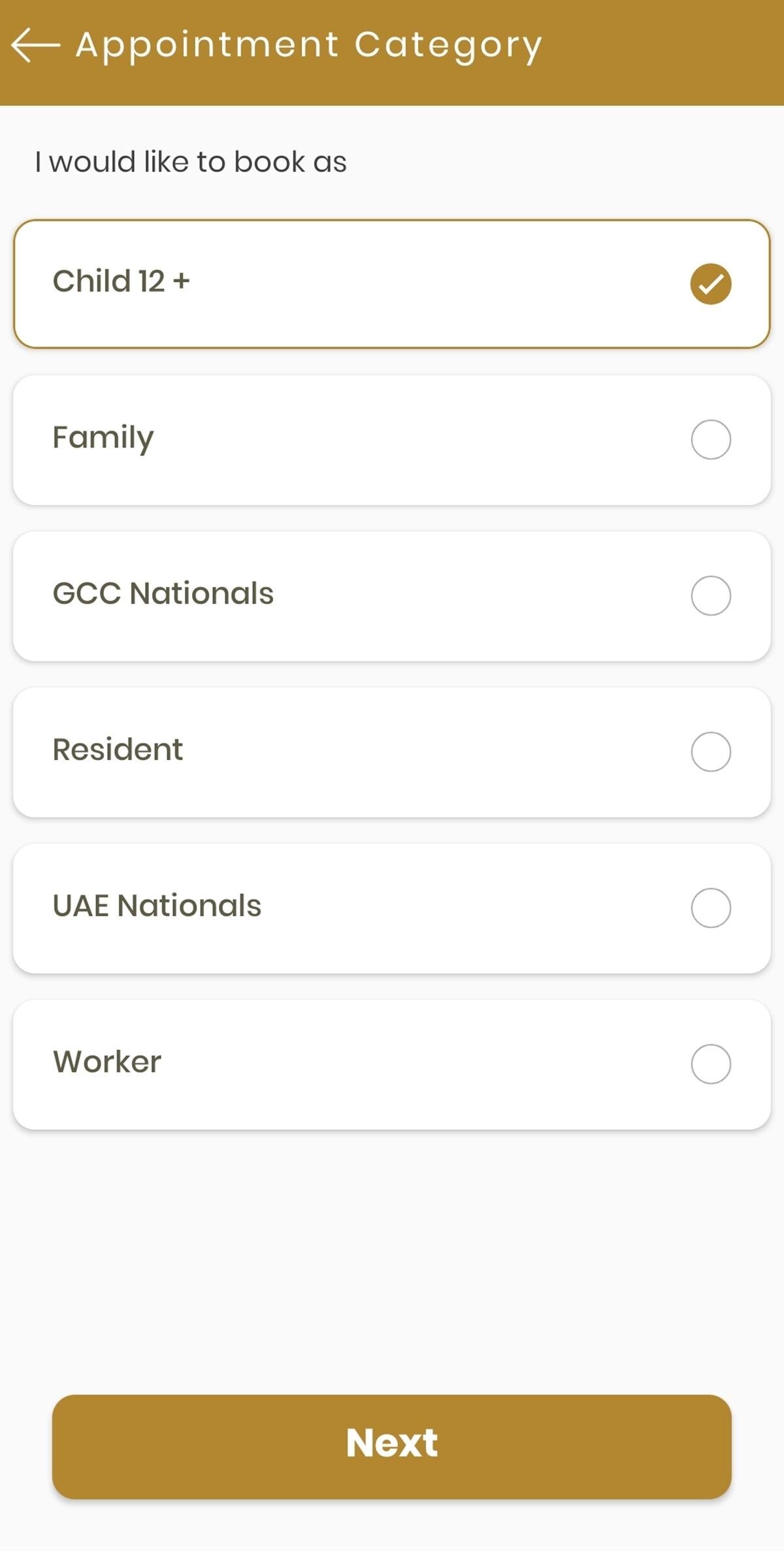Image resolution: width=784 pixels, height=1556 pixels.
Task: Click the "Family" option label
Action: (x=103, y=438)
